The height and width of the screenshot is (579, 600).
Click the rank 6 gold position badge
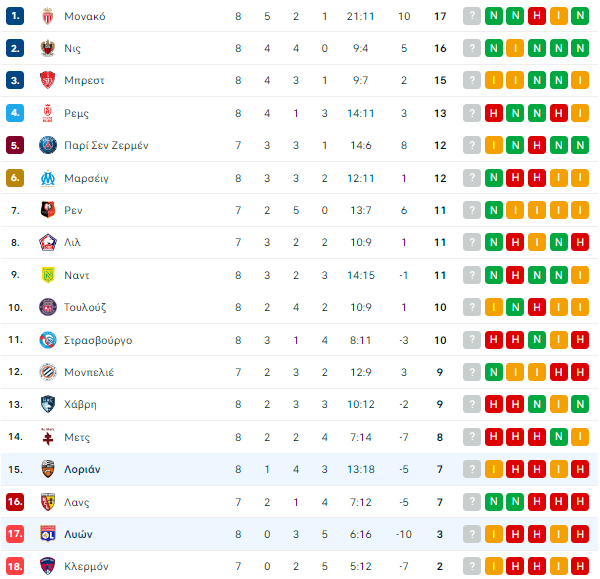coord(15,178)
